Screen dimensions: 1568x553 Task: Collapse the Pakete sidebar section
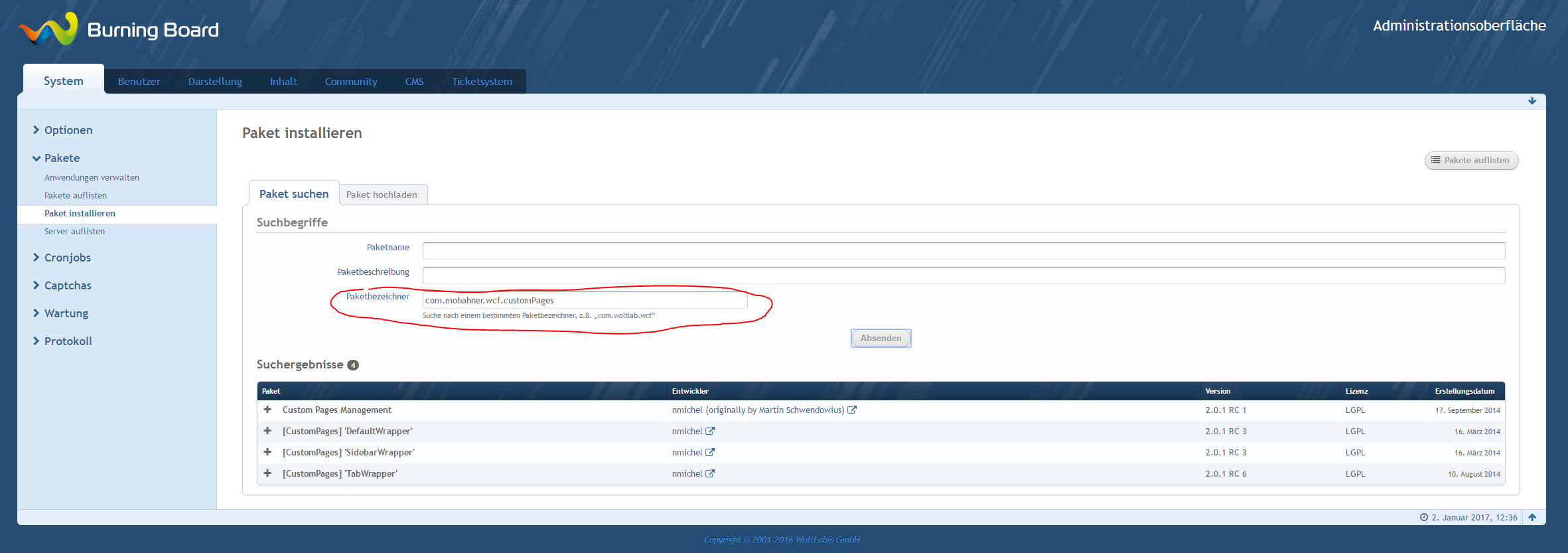[62, 158]
